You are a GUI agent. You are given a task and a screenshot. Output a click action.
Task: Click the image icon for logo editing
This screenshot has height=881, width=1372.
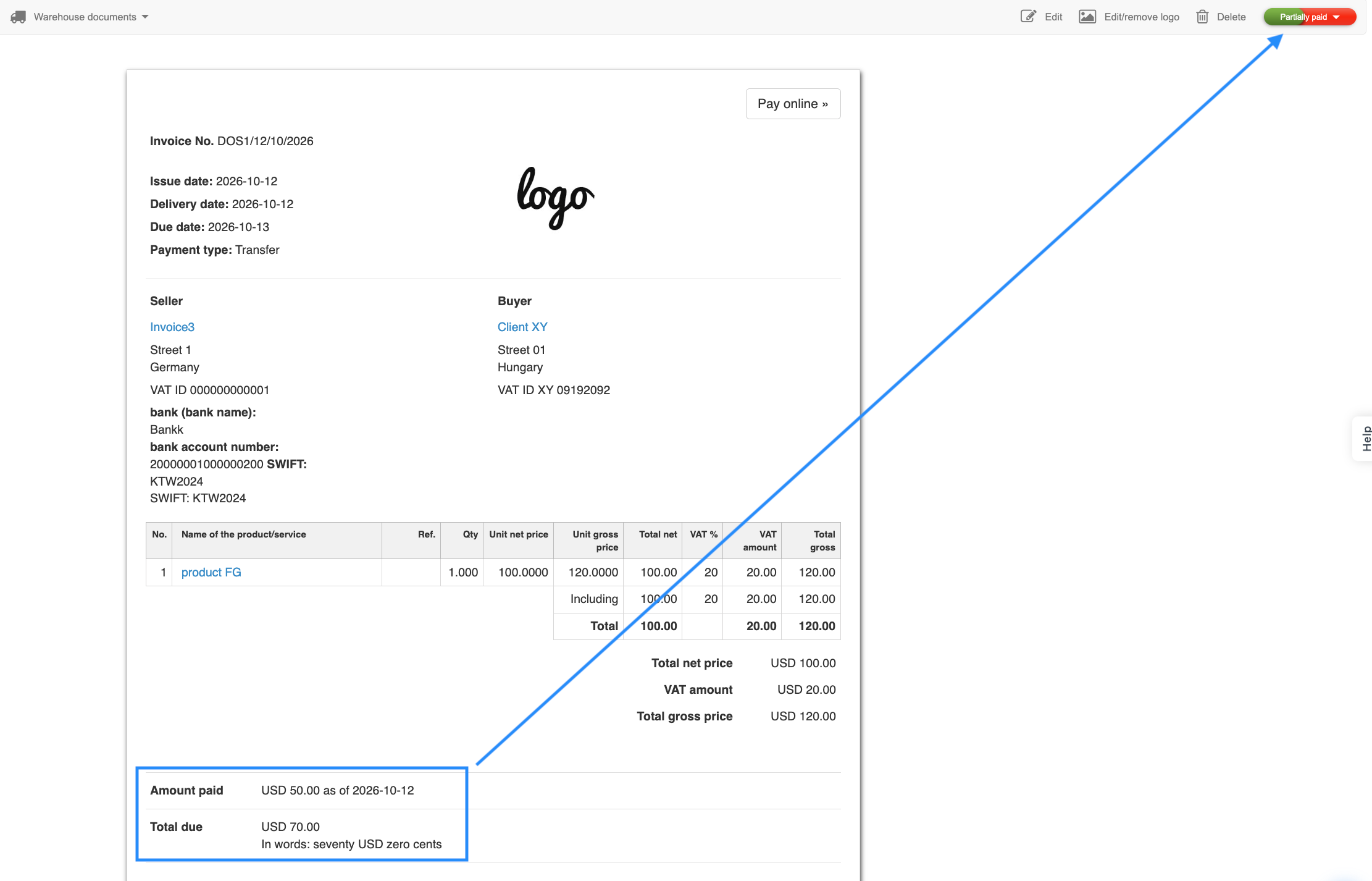click(x=1087, y=17)
